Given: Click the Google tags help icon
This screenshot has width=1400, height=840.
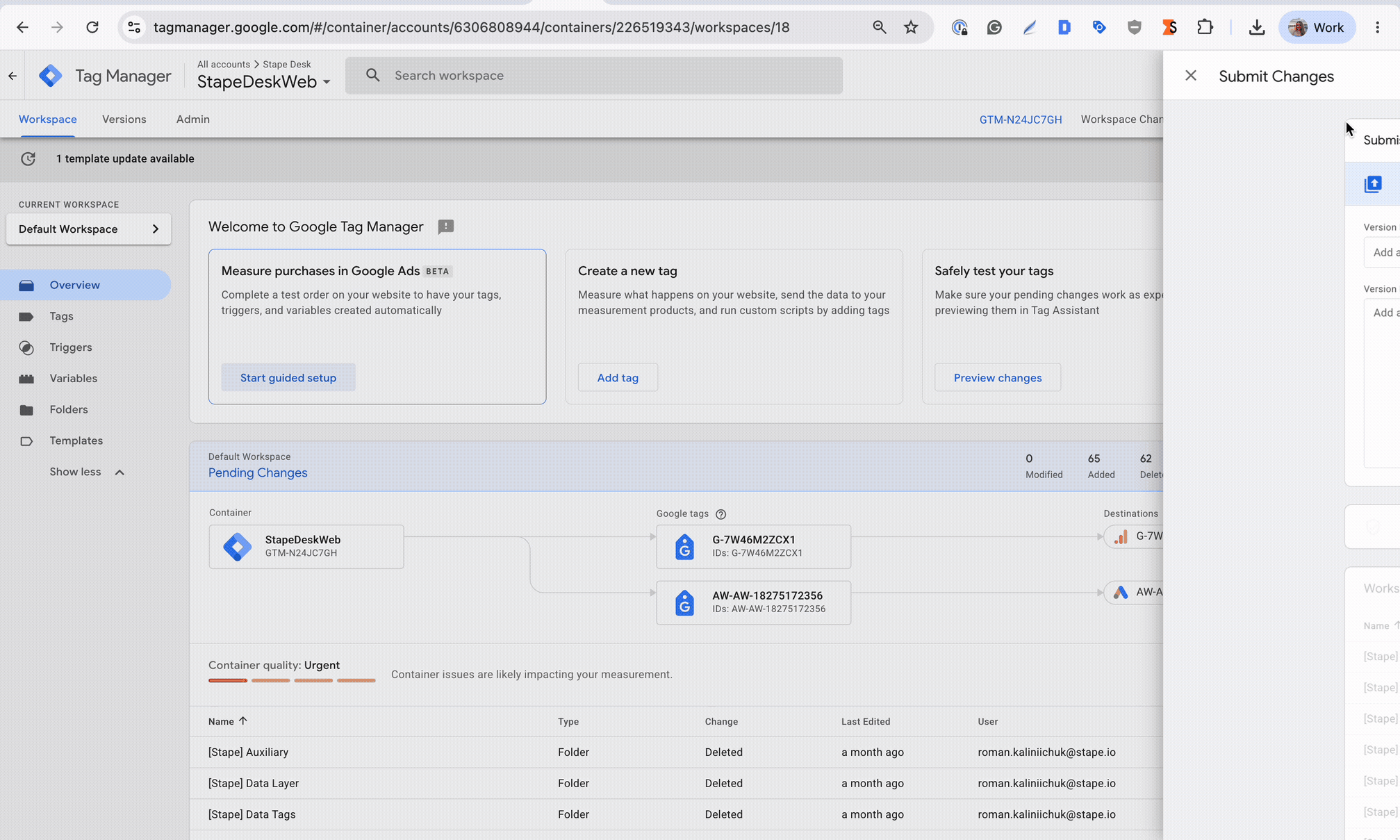Looking at the screenshot, I should point(721,514).
